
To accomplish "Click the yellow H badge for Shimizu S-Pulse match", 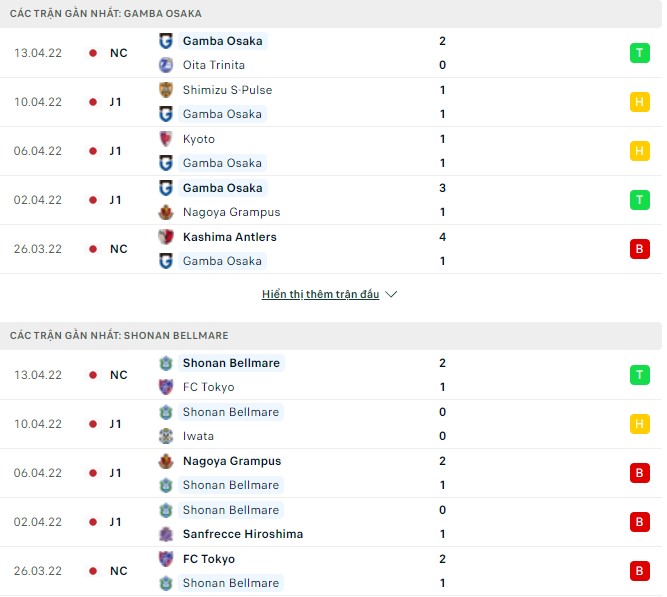I will click(639, 102).
